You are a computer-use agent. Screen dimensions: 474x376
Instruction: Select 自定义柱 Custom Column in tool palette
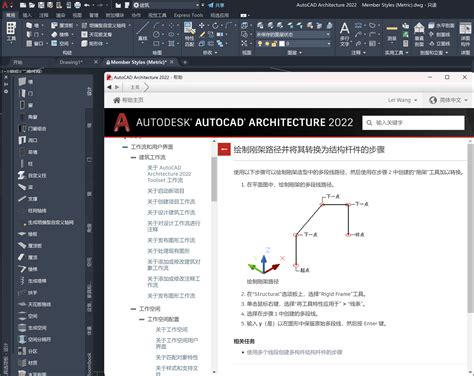(32, 175)
